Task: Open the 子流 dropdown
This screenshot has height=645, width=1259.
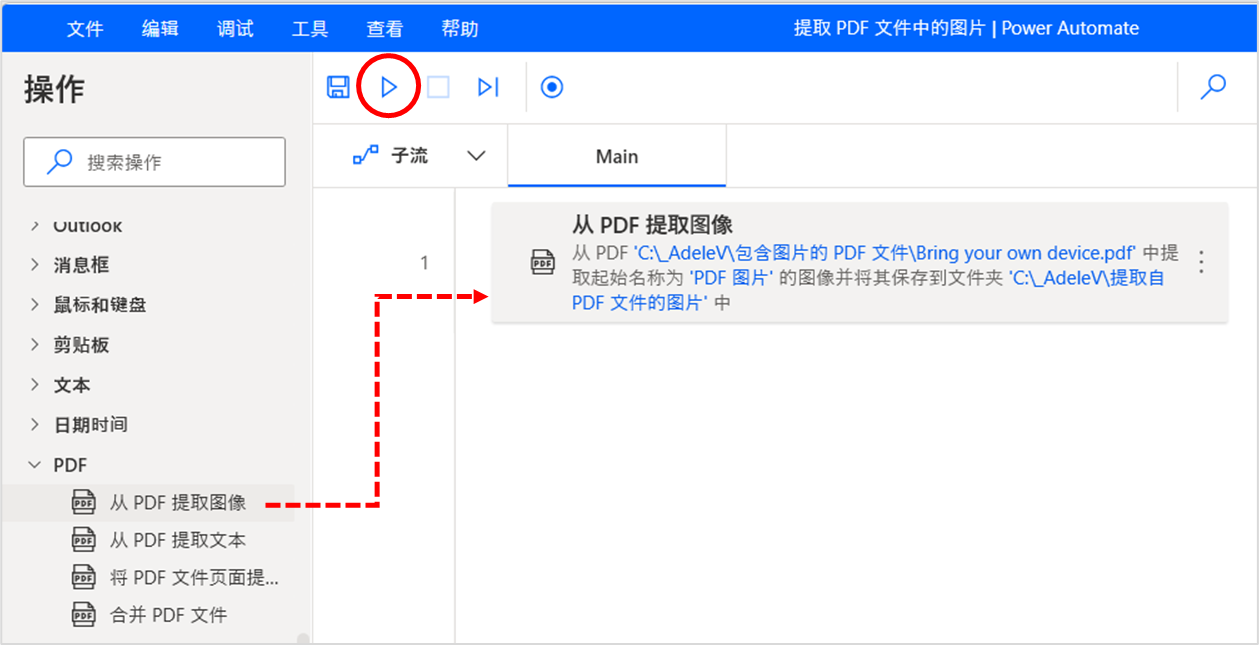Action: point(477,156)
